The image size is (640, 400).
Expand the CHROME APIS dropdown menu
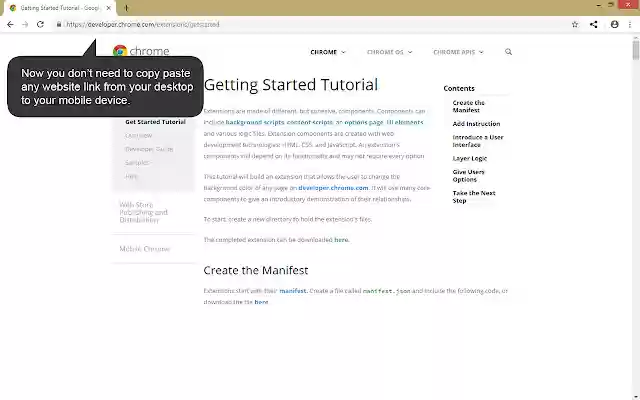click(458, 52)
